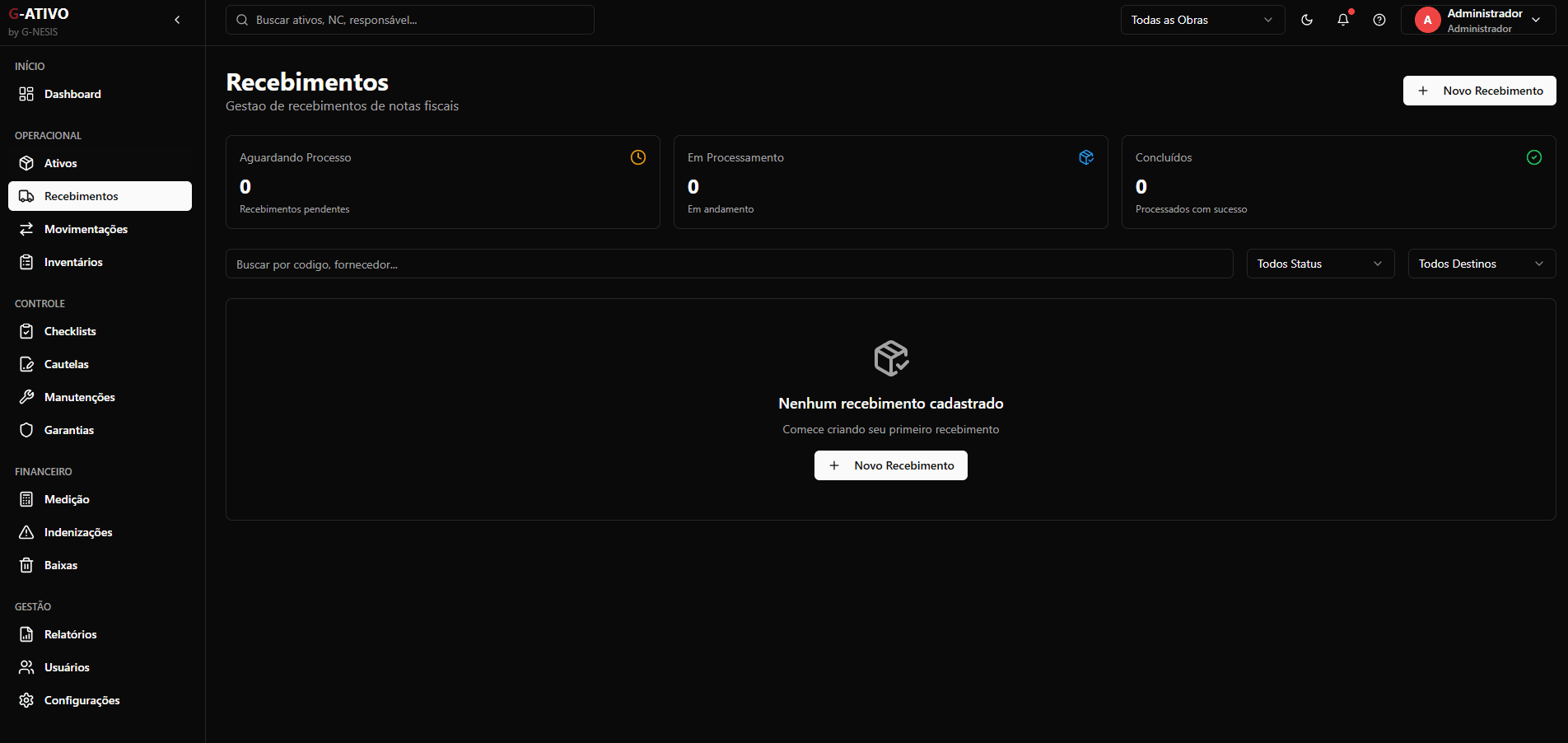Toggle dark mode with the moon icon
This screenshot has width=1568, height=743.
click(x=1307, y=20)
